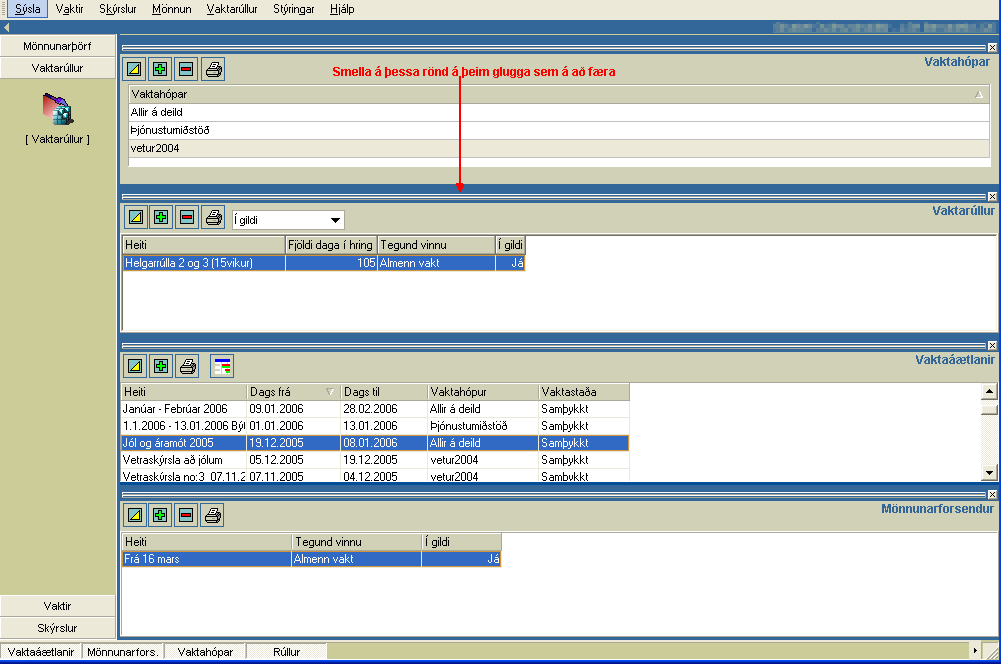Screen dimensions: 1001x664
Task: Click the edit icon in Vaktahópar toolbar
Action: [x=134, y=69]
